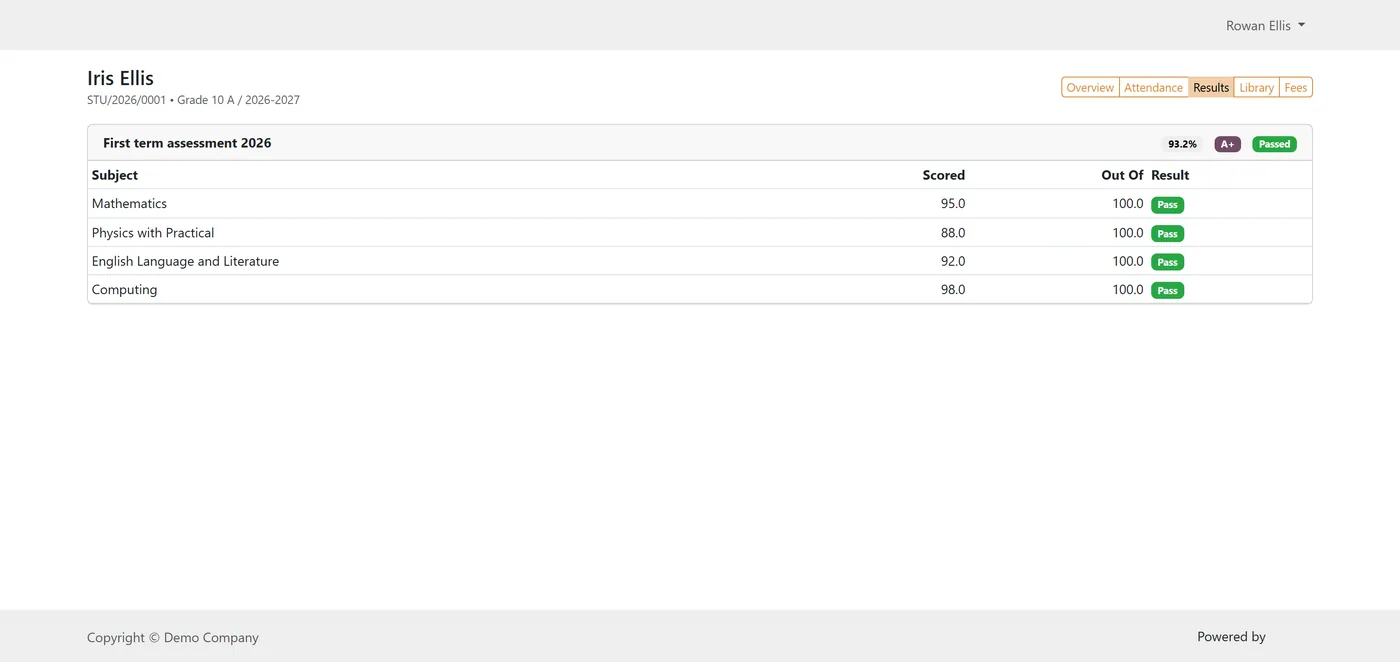
Task: Click the Pass badge for Physics with Practical
Action: pos(1167,234)
